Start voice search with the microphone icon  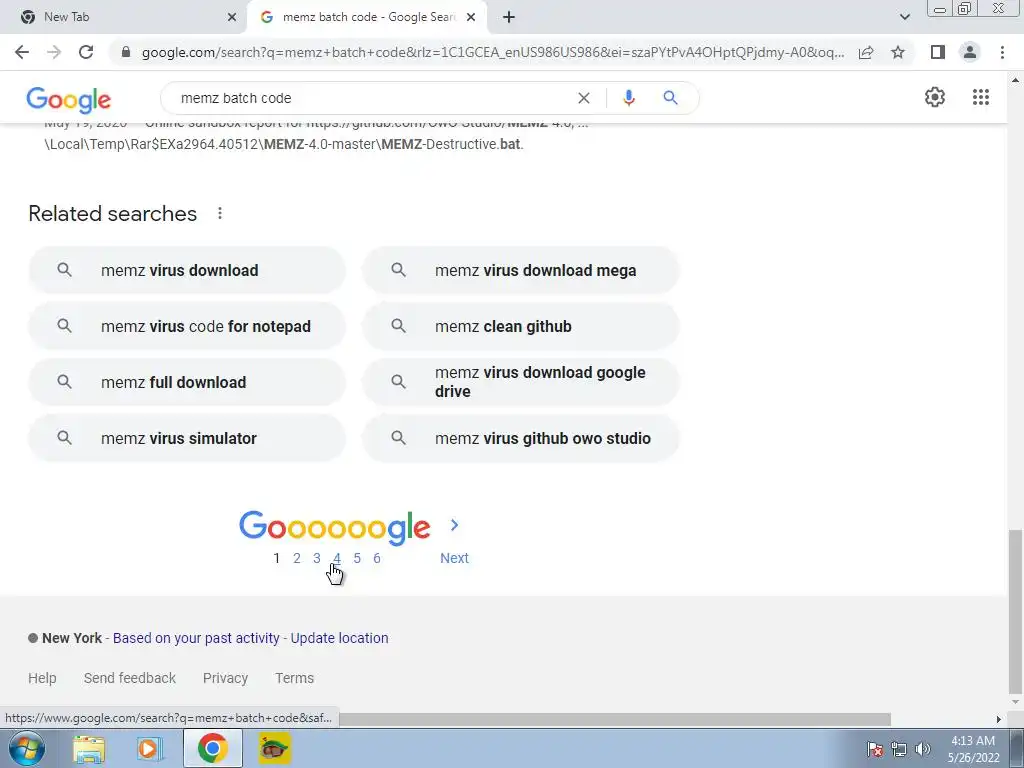(628, 98)
